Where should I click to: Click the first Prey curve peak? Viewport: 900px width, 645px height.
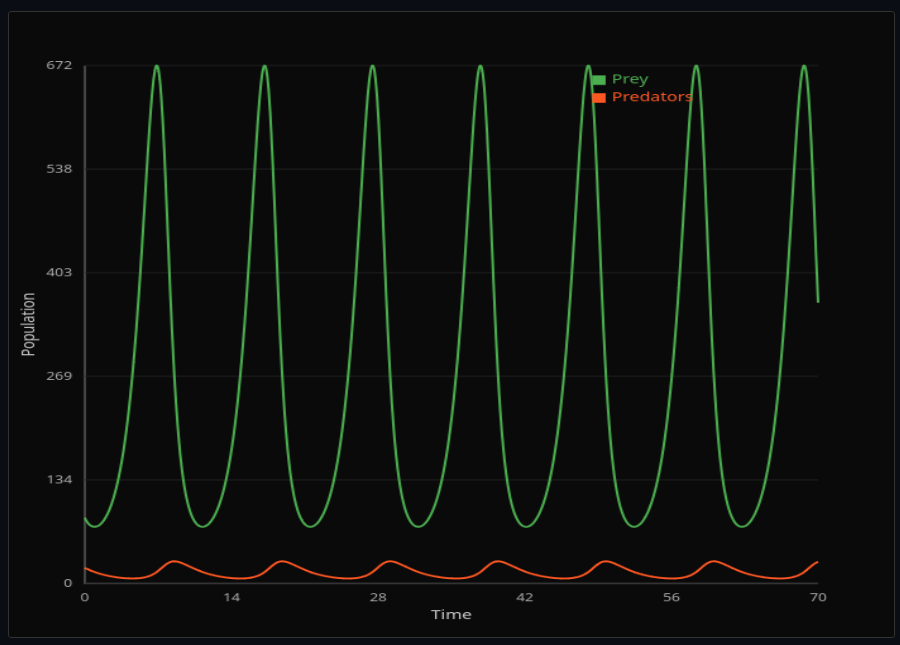pyautogui.click(x=157, y=66)
